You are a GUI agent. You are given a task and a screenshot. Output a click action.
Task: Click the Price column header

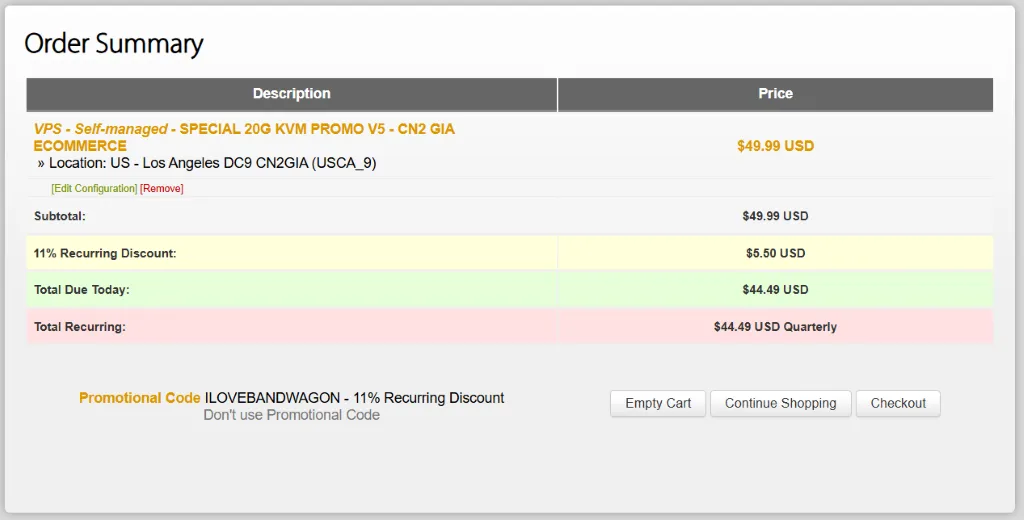pos(775,94)
